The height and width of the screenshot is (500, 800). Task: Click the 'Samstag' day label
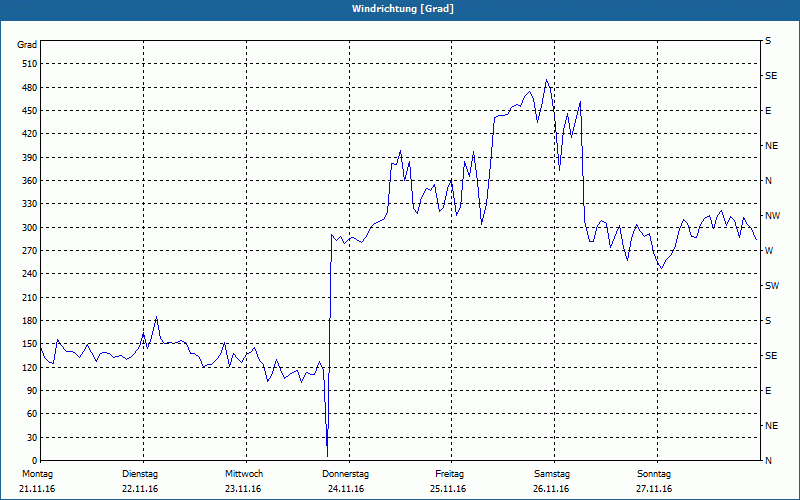(552, 474)
